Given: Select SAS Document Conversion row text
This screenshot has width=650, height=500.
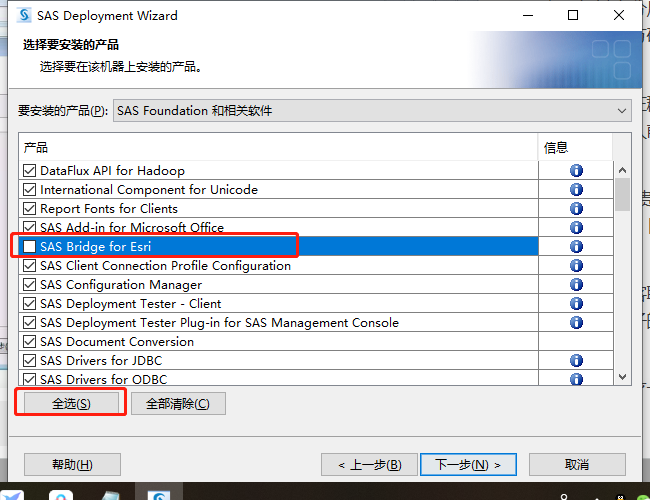Looking at the screenshot, I should pyautogui.click(x=117, y=342).
